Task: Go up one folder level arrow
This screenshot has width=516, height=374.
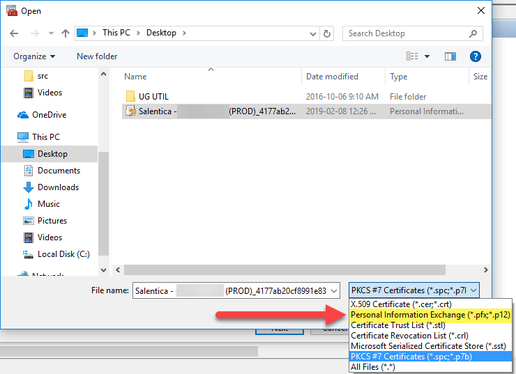Action: (65, 33)
